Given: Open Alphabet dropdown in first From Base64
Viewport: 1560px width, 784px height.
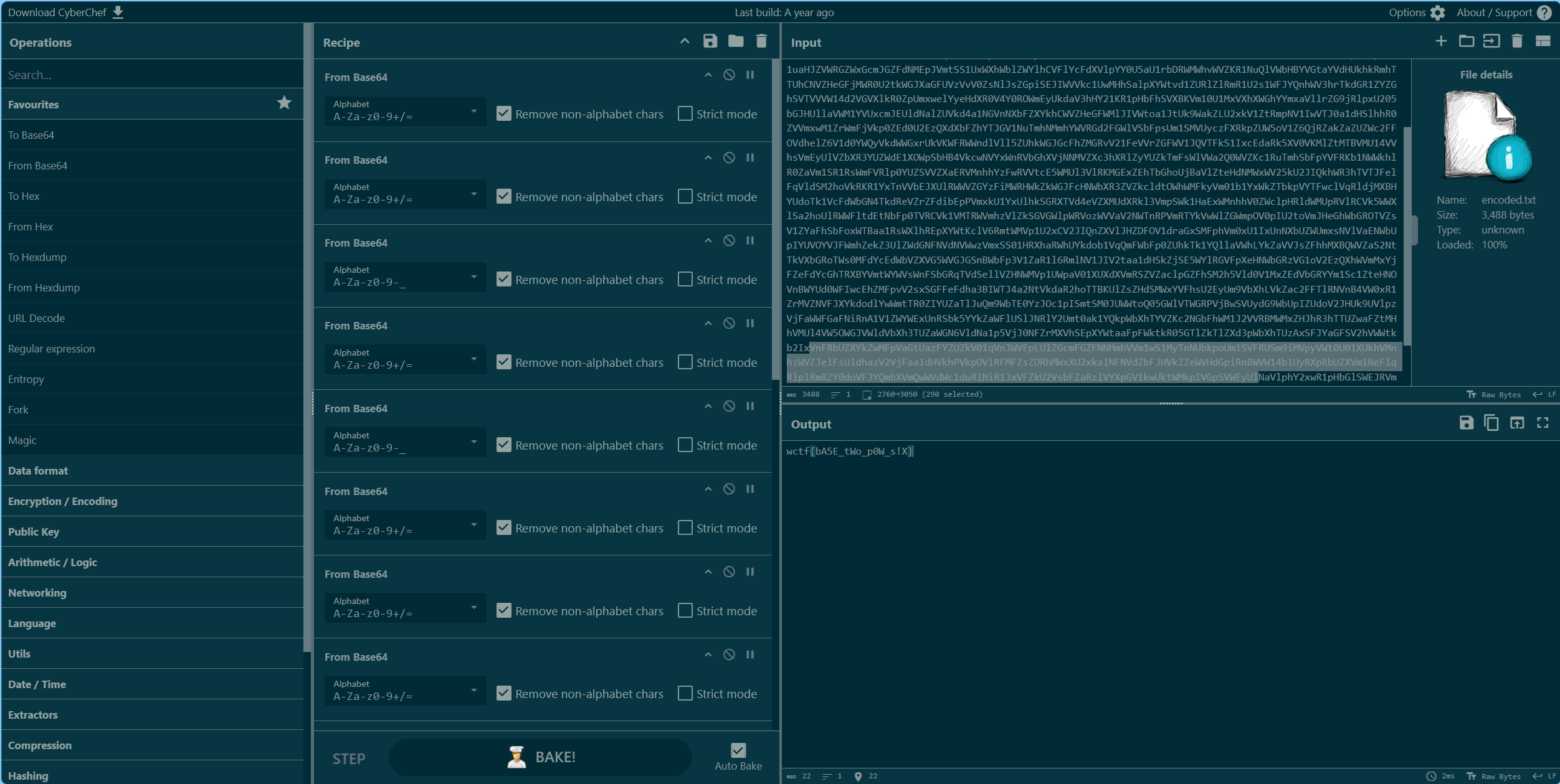Looking at the screenshot, I should coord(405,111).
